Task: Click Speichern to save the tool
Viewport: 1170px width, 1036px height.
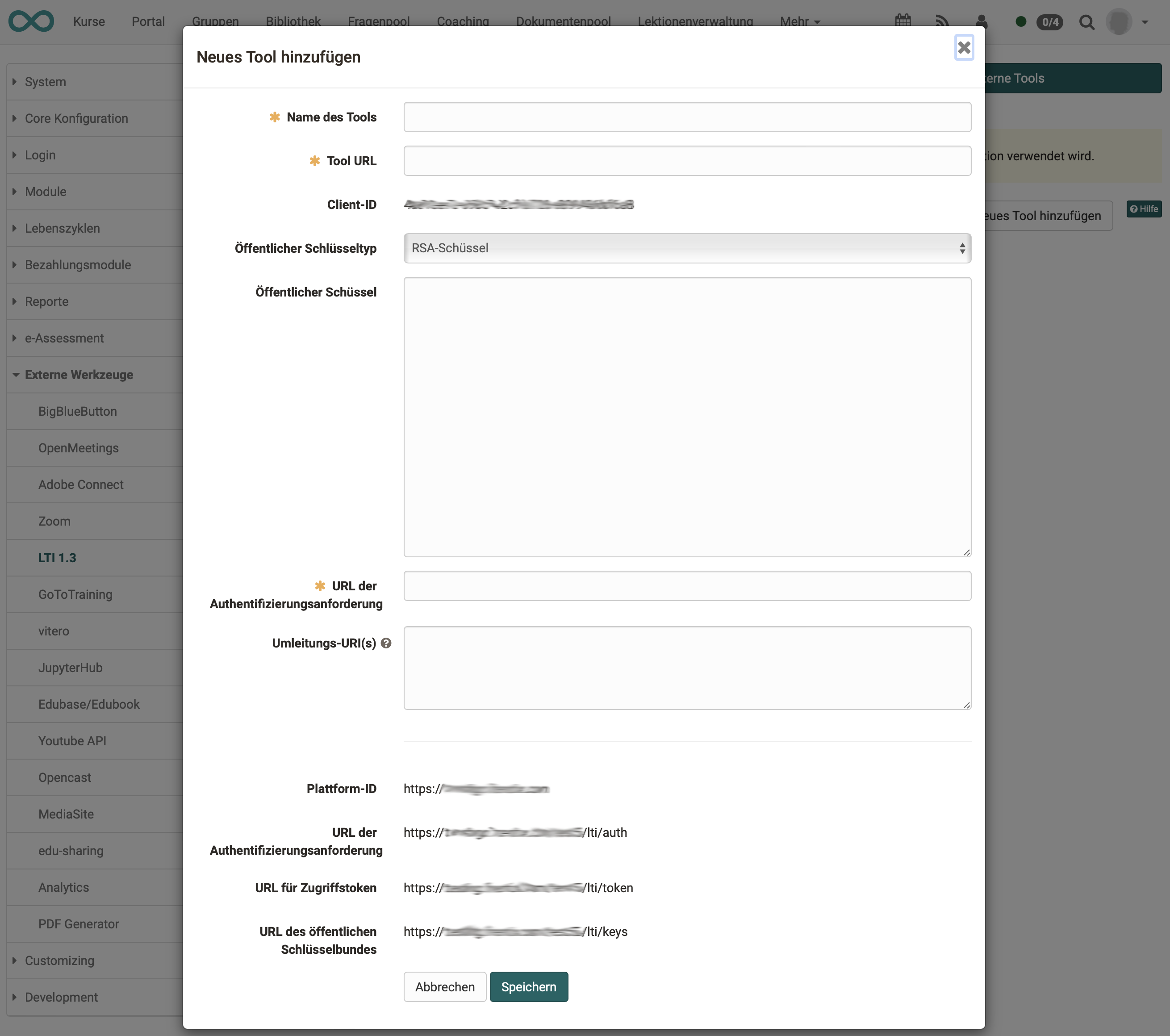Action: click(x=528, y=987)
